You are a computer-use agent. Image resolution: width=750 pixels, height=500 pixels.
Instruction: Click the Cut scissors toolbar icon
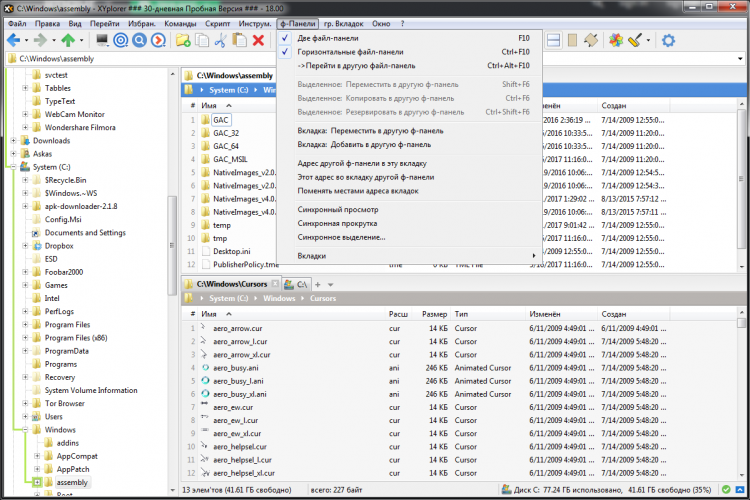[221, 41]
